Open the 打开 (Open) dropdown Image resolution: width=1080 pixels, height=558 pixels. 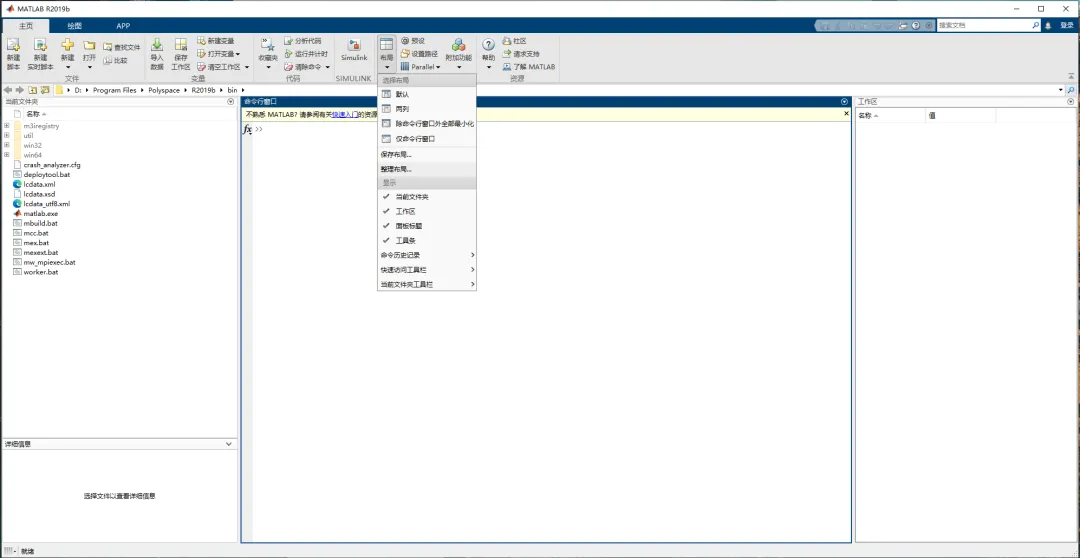[x=90, y=53]
